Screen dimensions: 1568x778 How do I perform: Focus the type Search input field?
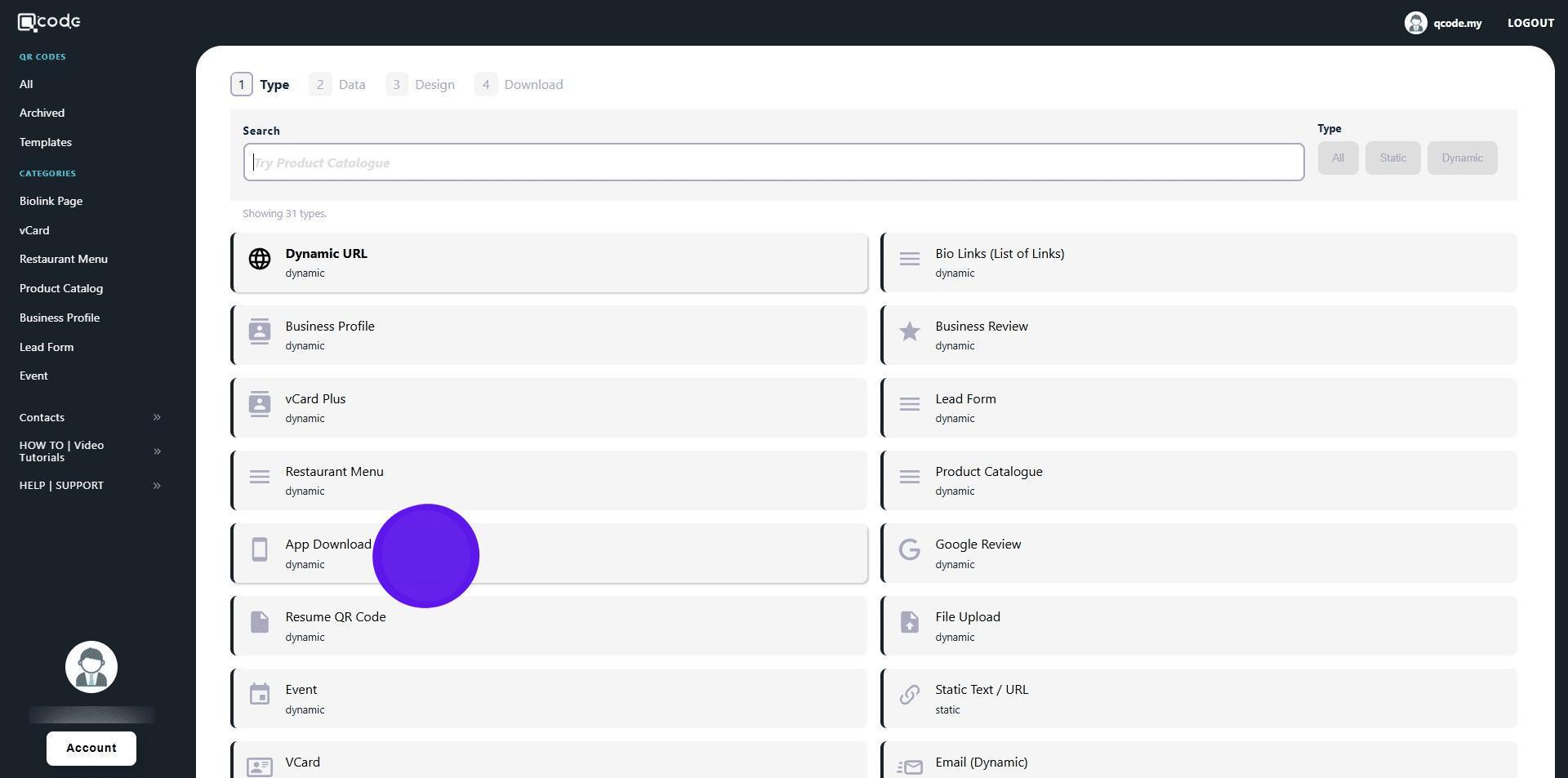(x=773, y=162)
